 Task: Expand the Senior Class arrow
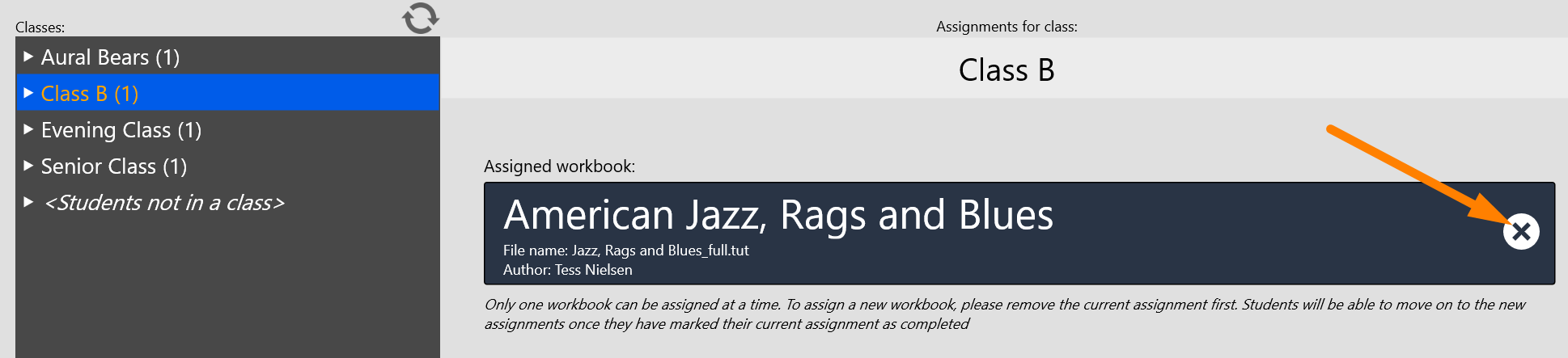click(28, 166)
